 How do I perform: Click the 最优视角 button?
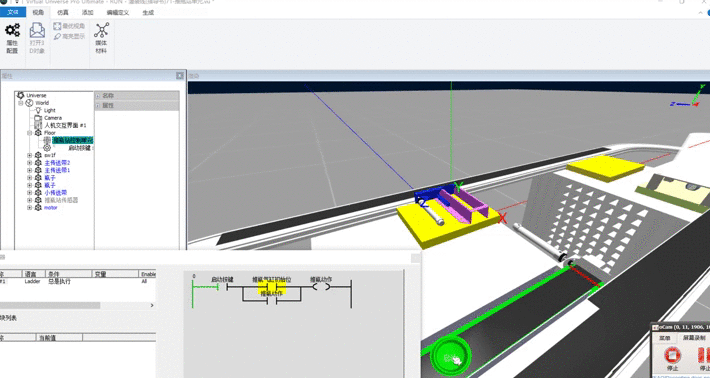[x=69, y=26]
